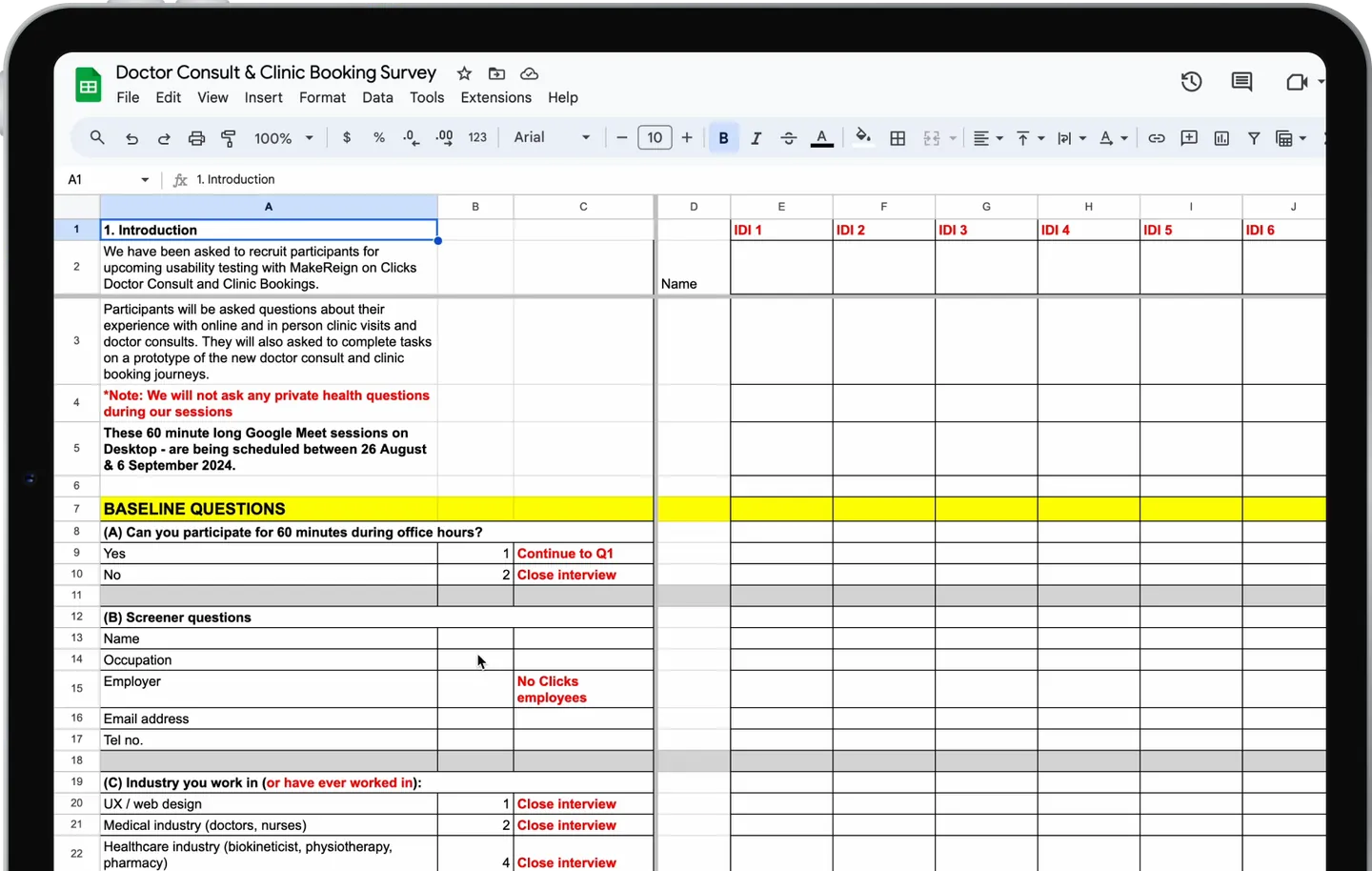
Task: Undo the last action
Action: [x=131, y=138]
